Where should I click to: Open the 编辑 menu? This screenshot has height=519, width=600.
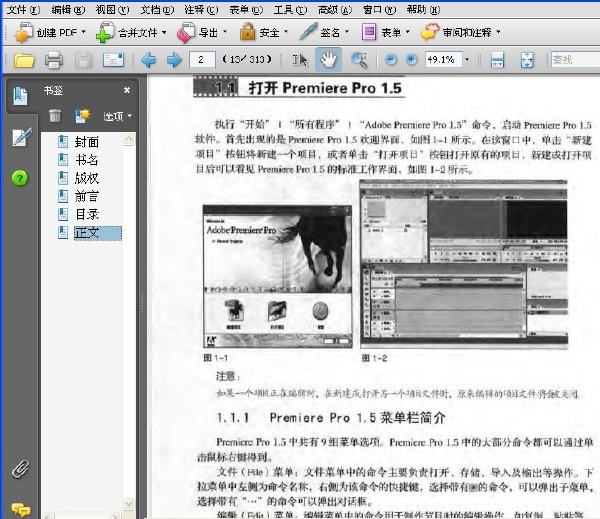tap(68, 10)
